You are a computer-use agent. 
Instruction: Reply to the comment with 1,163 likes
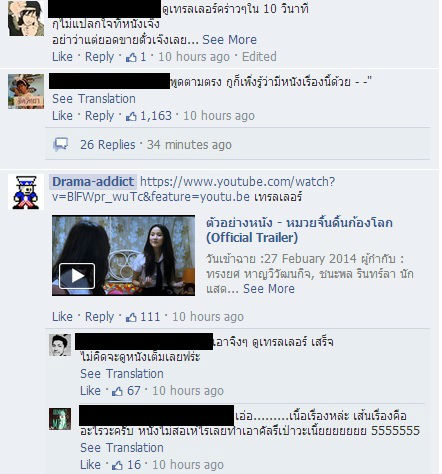point(99,116)
